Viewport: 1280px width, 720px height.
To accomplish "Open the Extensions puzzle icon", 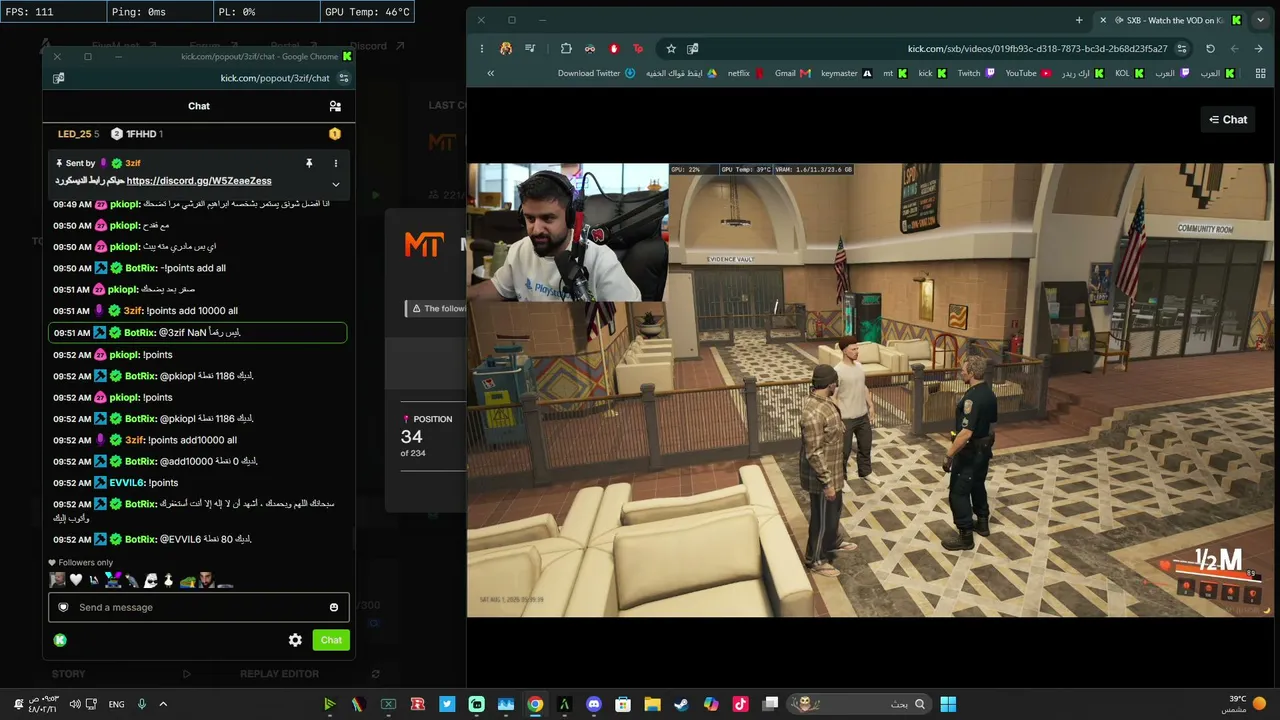I will tap(566, 48).
